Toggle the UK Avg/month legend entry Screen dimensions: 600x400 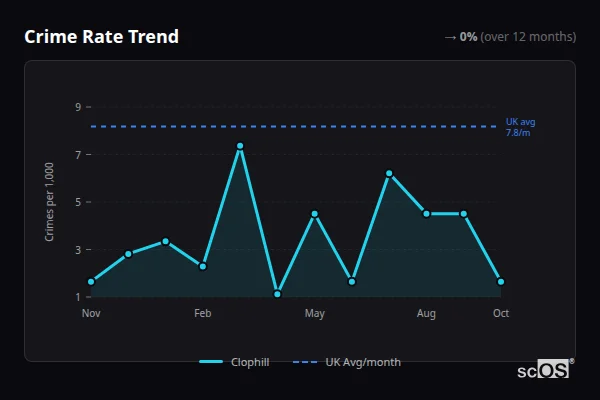pyautogui.click(x=347, y=362)
